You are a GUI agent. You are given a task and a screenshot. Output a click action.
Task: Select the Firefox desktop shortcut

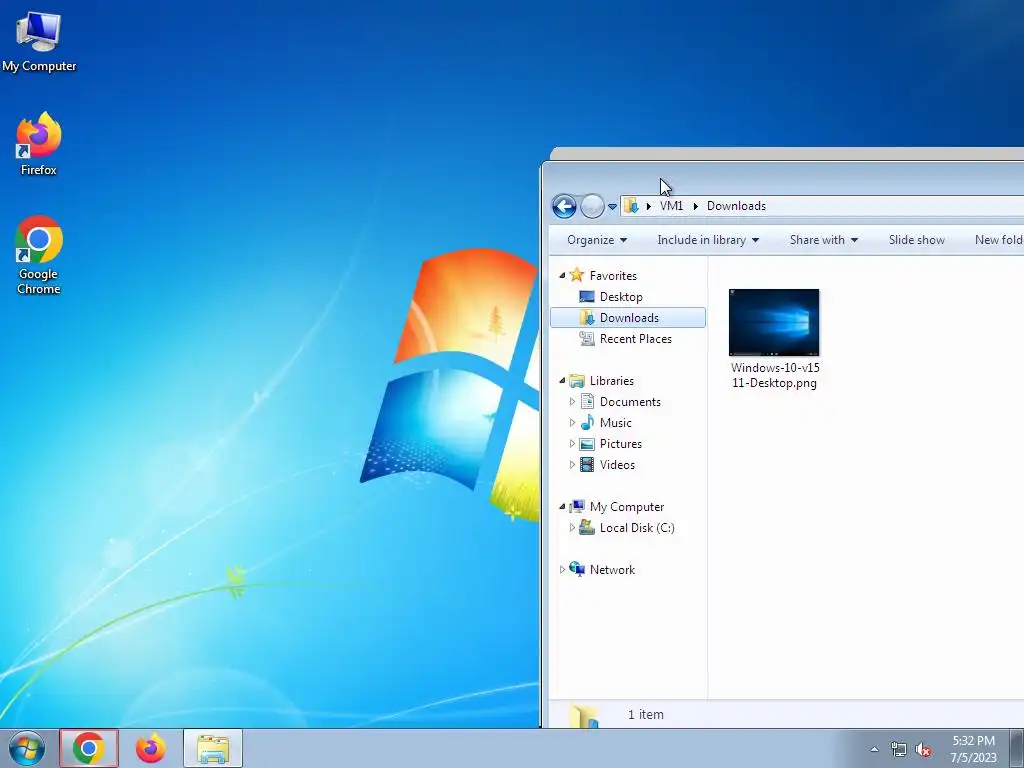39,144
